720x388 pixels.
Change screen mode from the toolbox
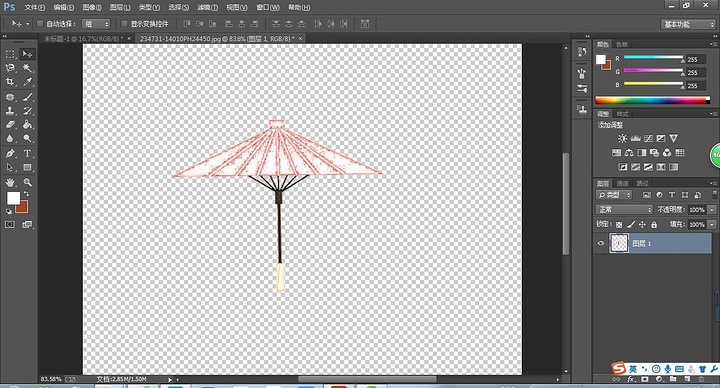pos(28,225)
